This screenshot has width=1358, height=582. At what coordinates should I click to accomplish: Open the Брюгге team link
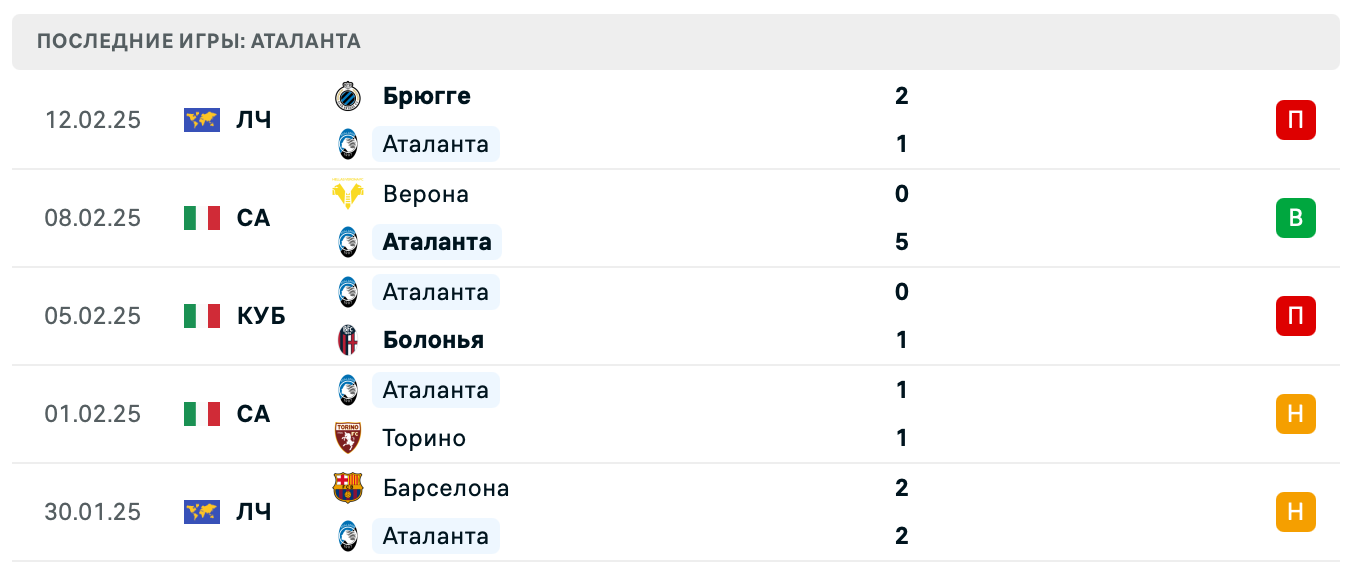tap(427, 96)
